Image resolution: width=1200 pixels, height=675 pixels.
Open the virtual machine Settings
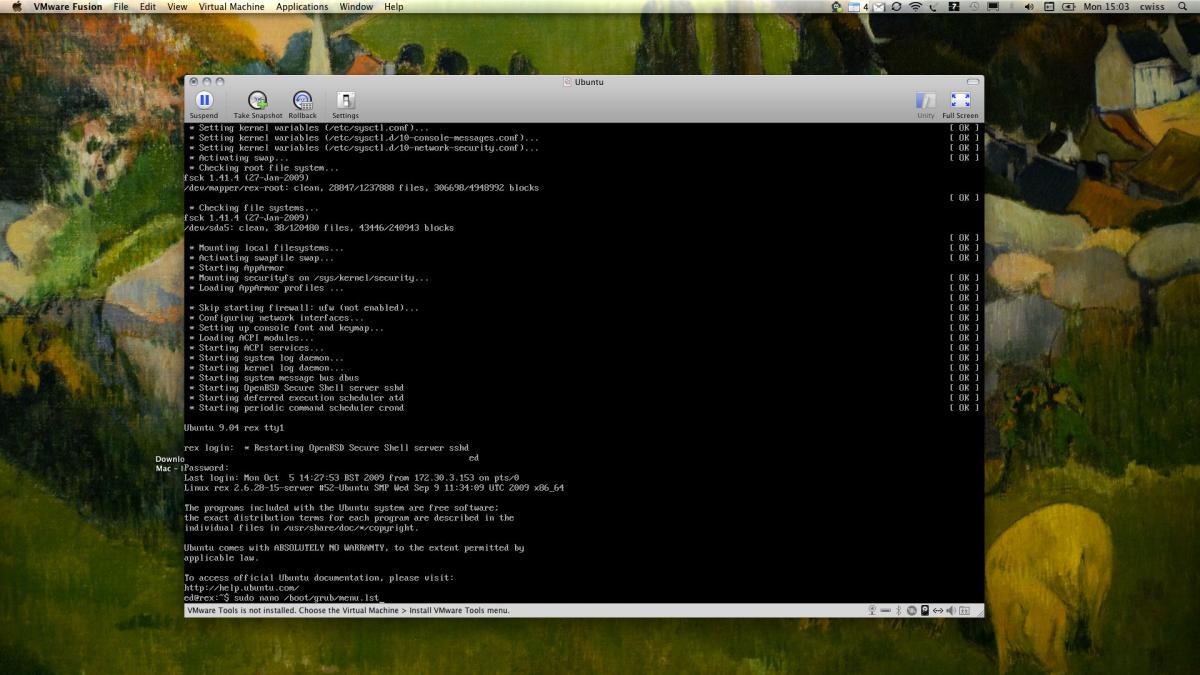346,101
